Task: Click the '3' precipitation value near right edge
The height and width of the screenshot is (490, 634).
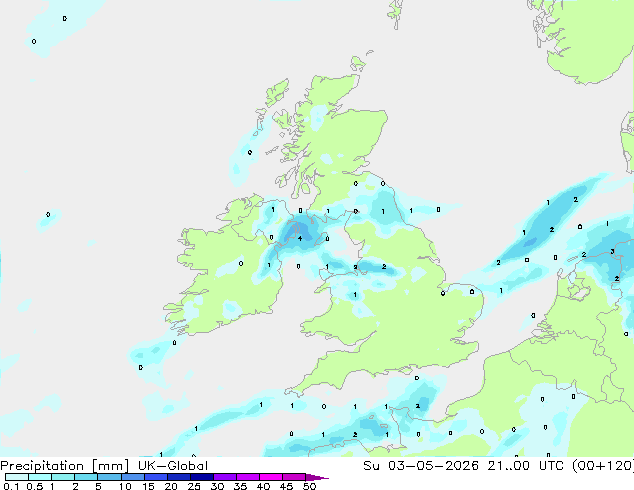Action: 613,251
